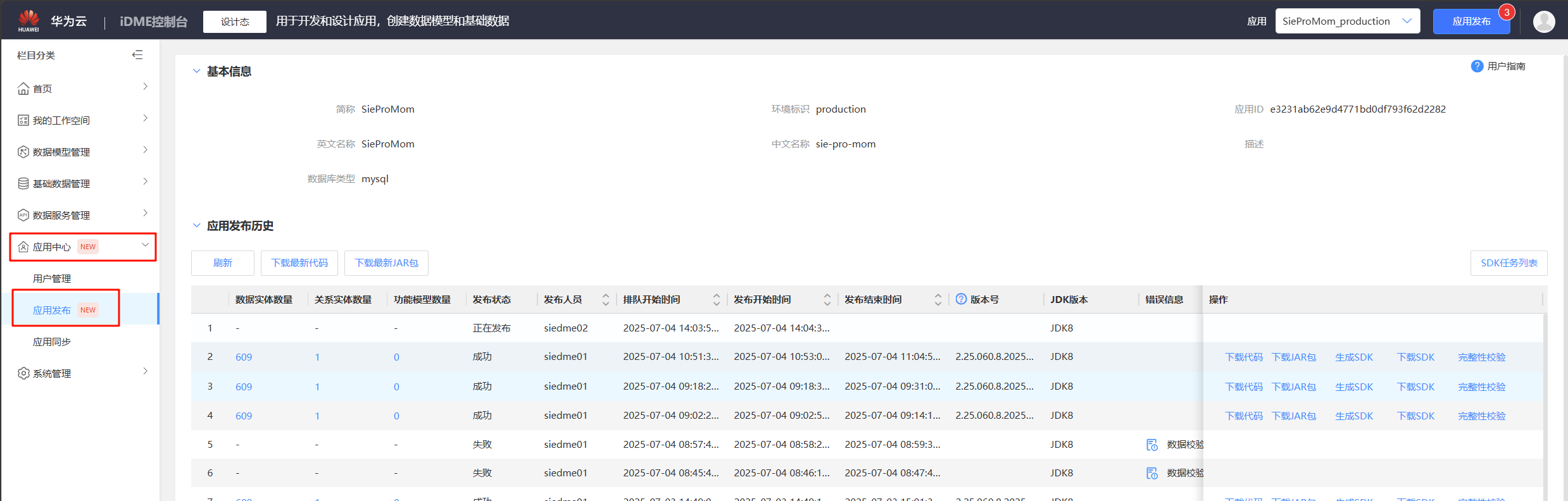The image size is (1568, 501).
Task: Open the SDK任务列表 button
Action: click(1508, 263)
